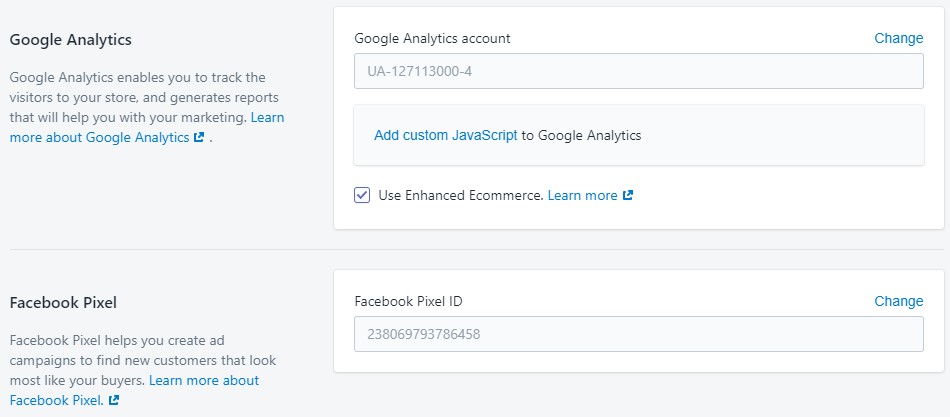Click the 'to Google Analytics' text in JavaScript box

coord(580,135)
